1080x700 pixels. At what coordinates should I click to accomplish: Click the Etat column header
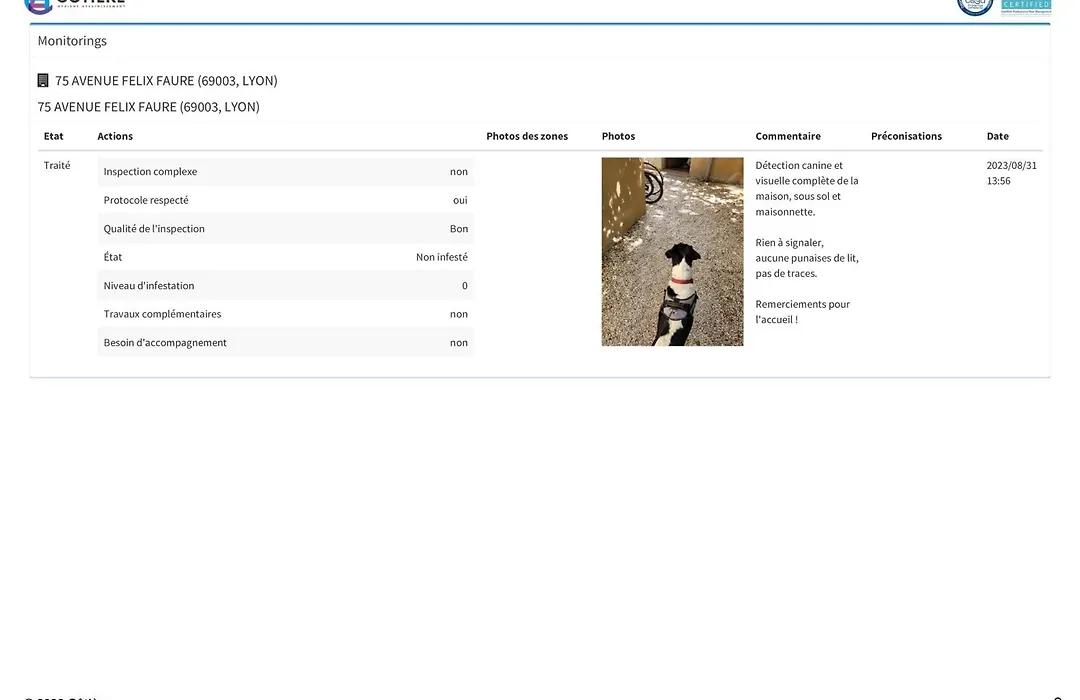click(x=54, y=136)
